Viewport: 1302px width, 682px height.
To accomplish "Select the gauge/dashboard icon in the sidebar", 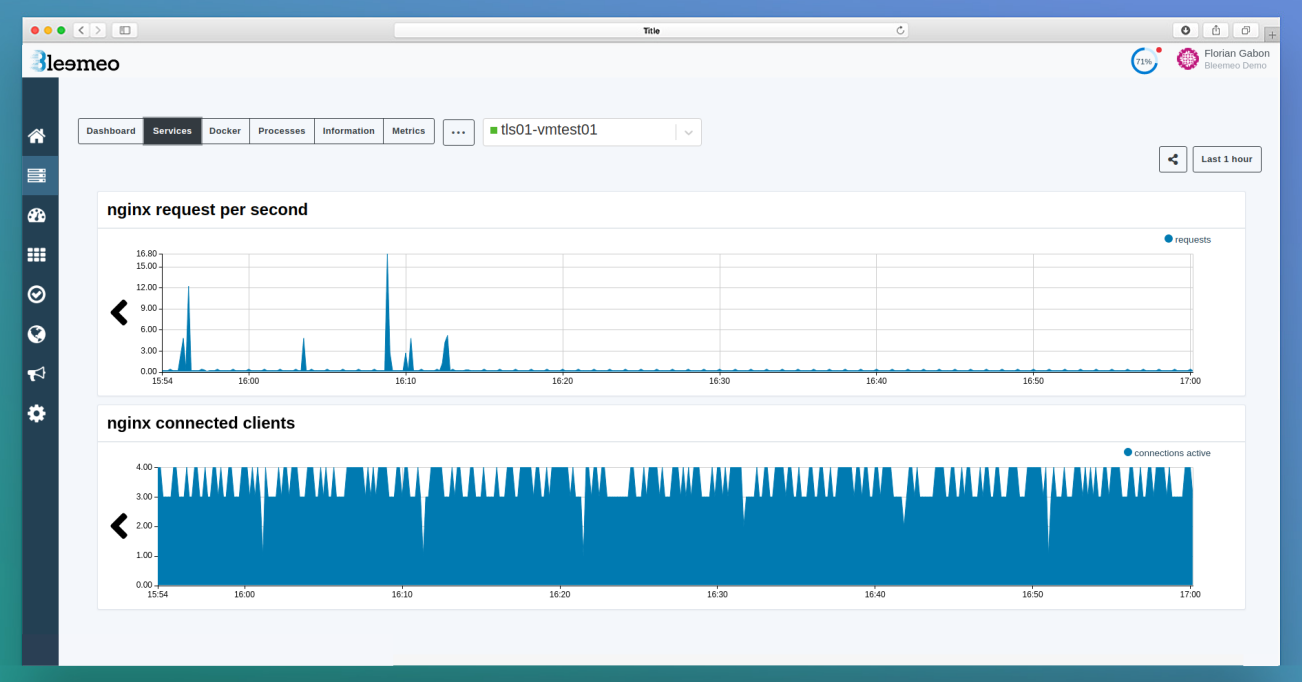I will 37,214.
